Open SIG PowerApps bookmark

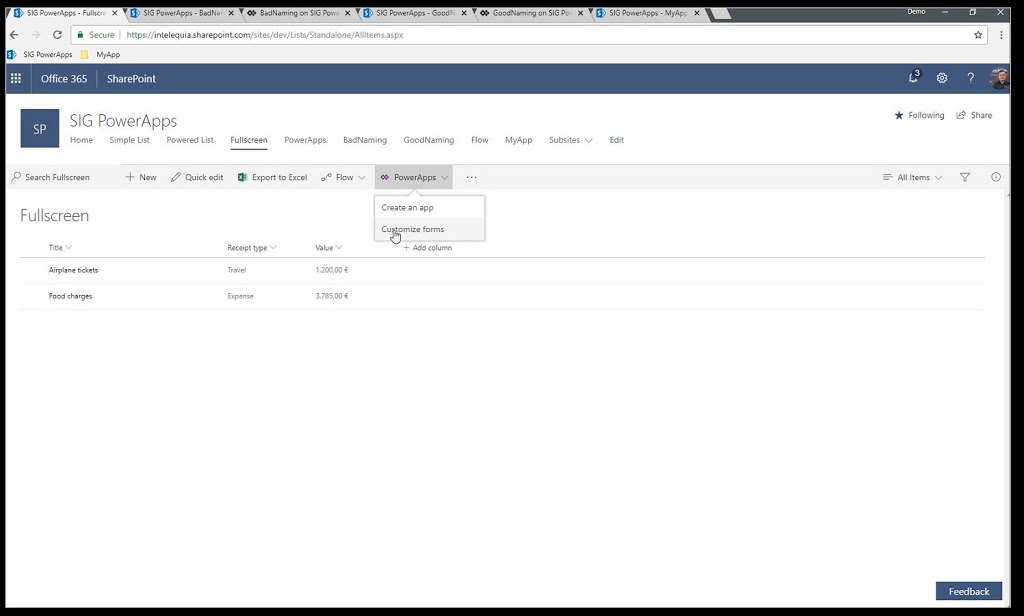(40, 55)
